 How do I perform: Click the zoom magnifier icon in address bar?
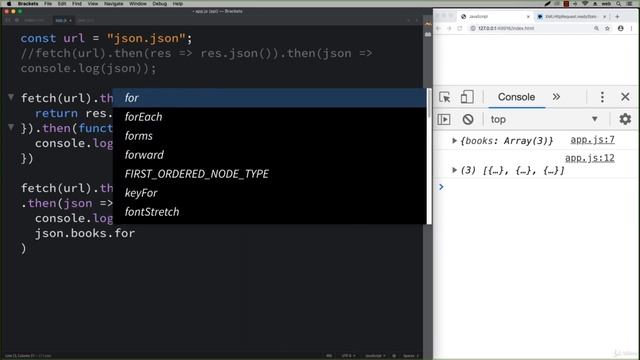(x=596, y=29)
